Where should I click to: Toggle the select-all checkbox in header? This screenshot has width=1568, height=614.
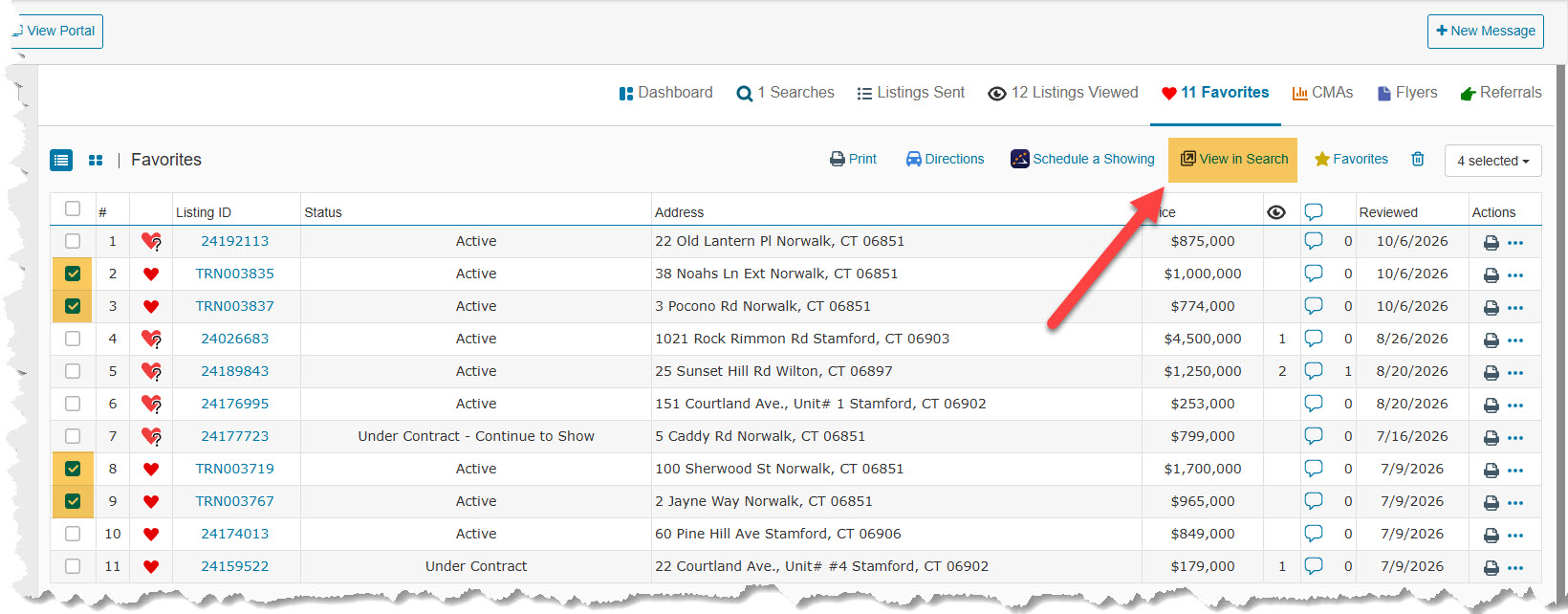coord(73,208)
